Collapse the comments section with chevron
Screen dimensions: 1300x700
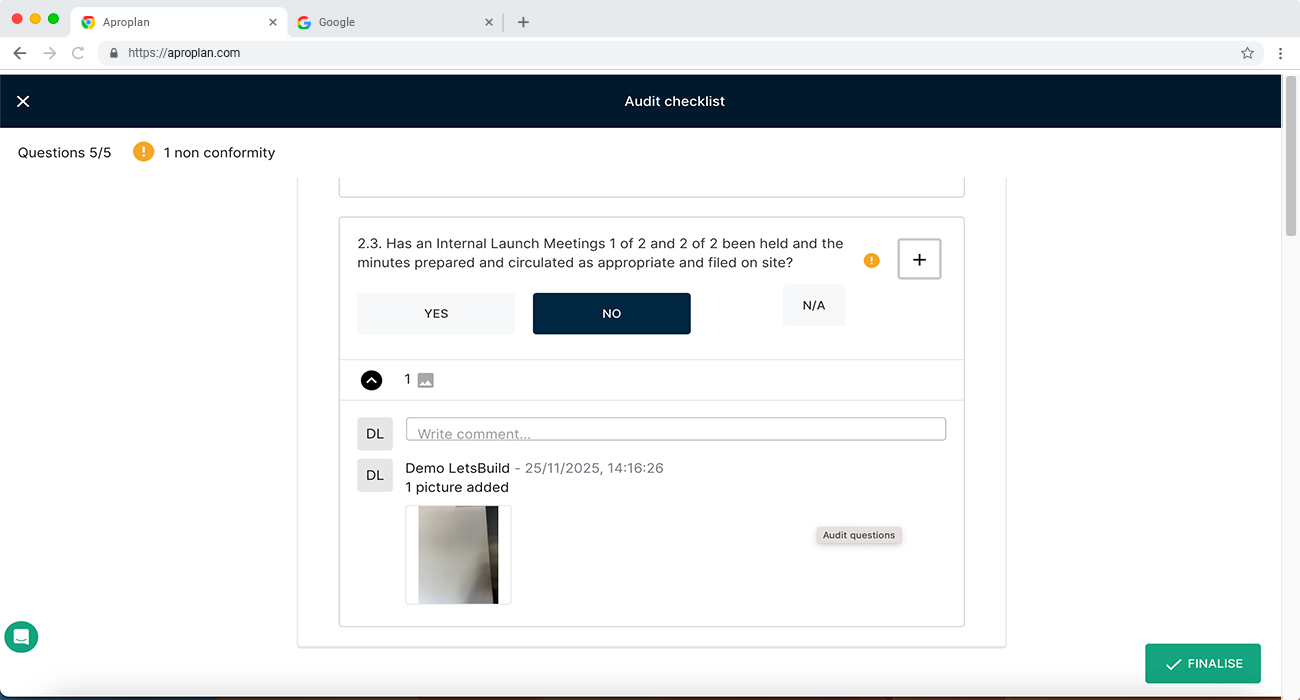coord(371,380)
